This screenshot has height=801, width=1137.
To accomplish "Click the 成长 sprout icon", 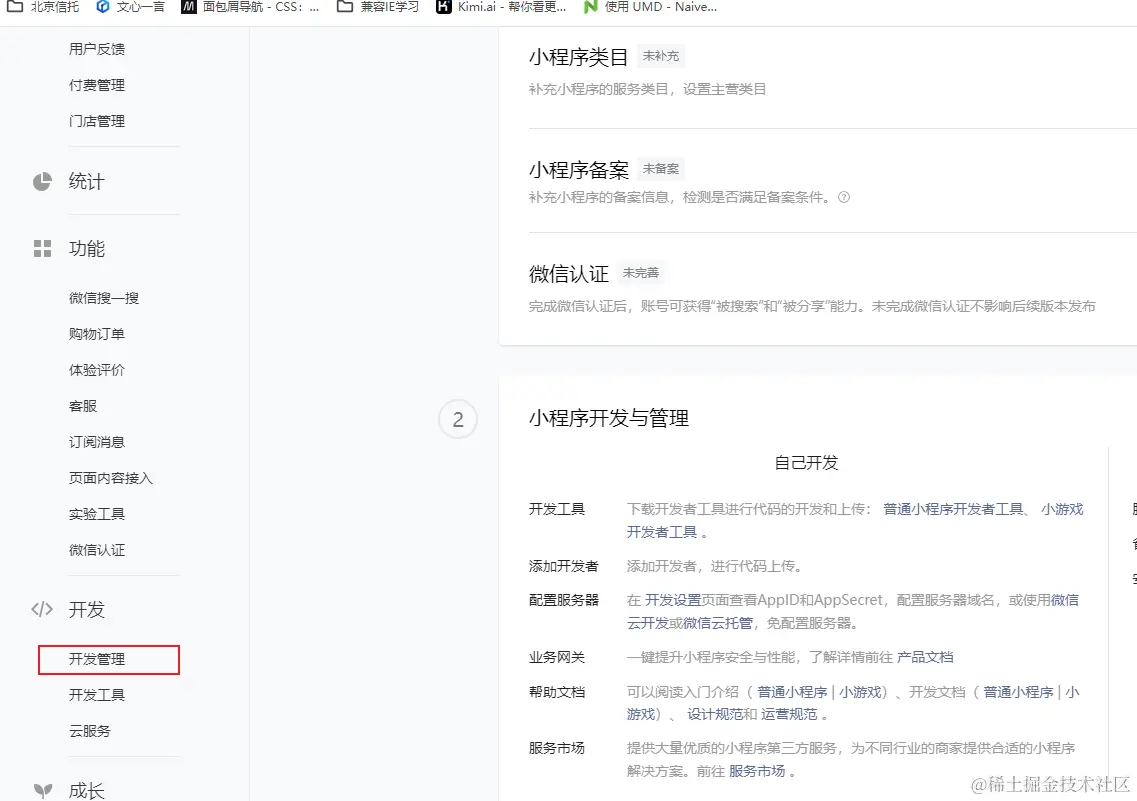I will pyautogui.click(x=42, y=791).
